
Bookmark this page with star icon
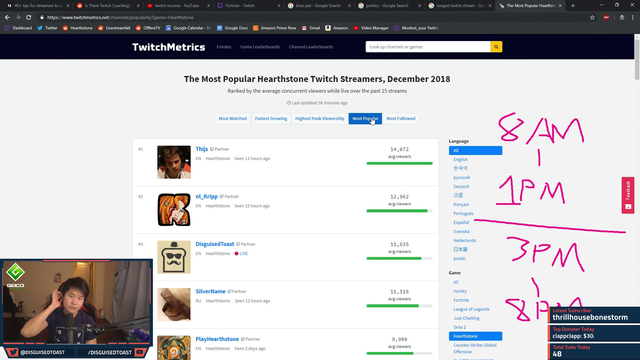(x=592, y=18)
